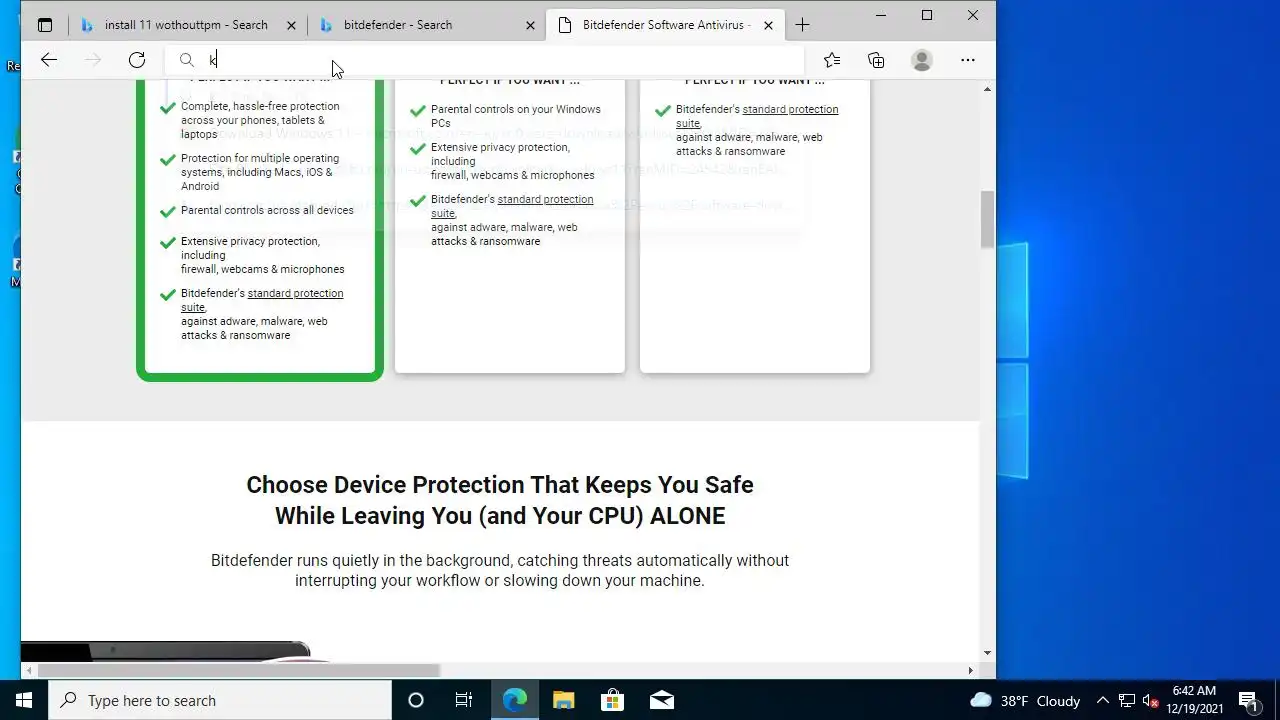Click 'Parental controls on your Windows PCs' text
This screenshot has width=1280, height=720.
pyautogui.click(x=516, y=116)
